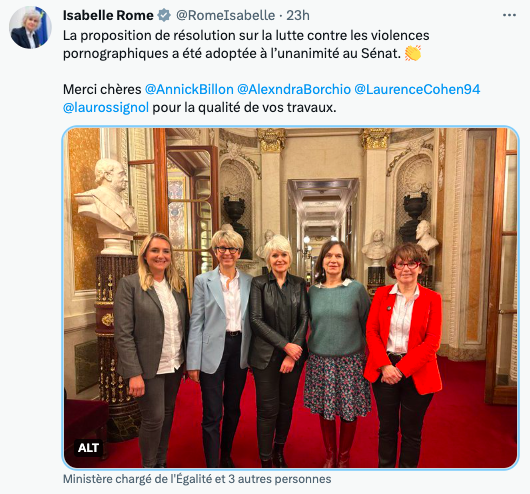Click the verified badge next to Isabelle Rome
530x494 pixels.
(x=165, y=16)
